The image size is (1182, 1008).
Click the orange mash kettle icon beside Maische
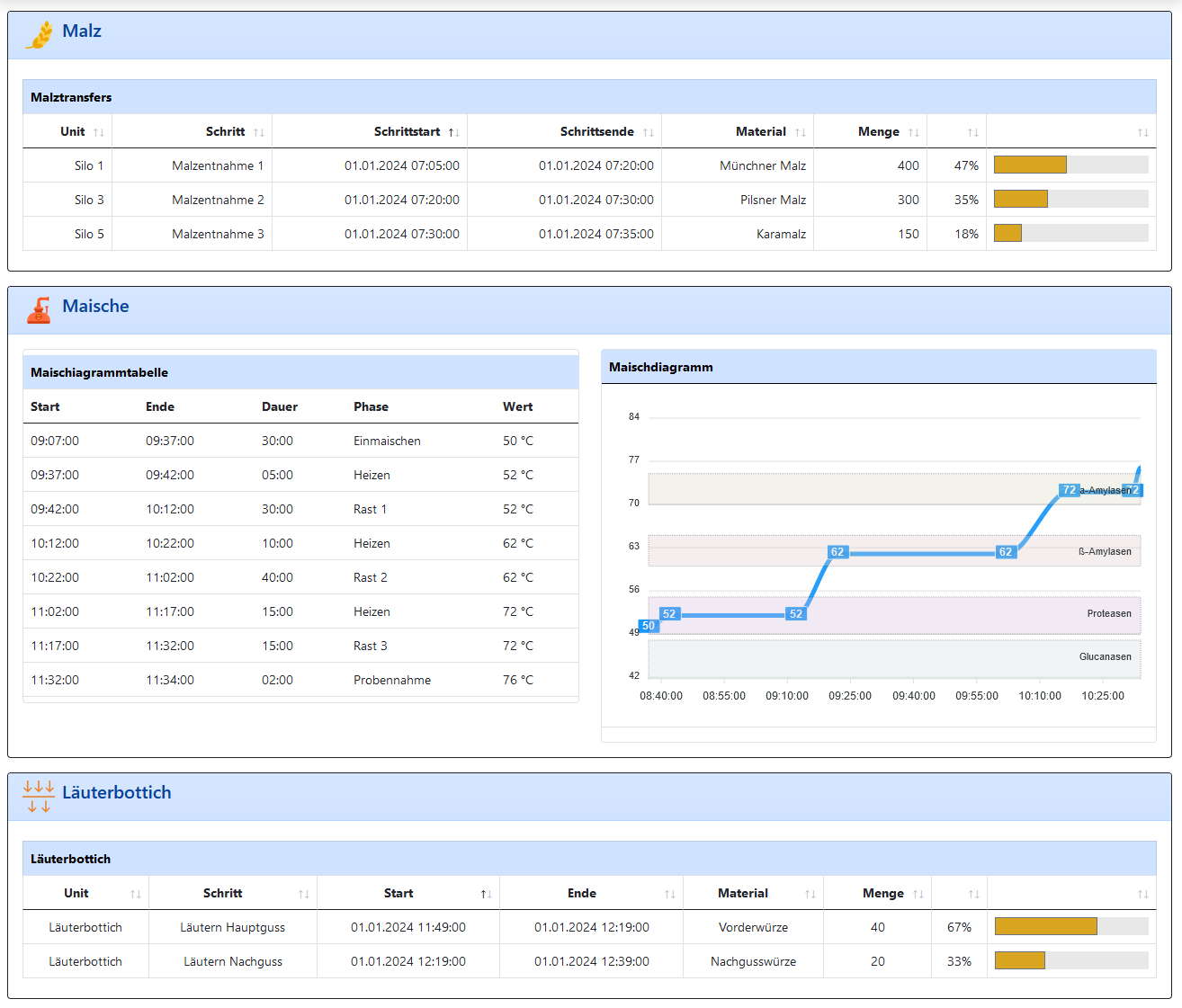[x=39, y=310]
